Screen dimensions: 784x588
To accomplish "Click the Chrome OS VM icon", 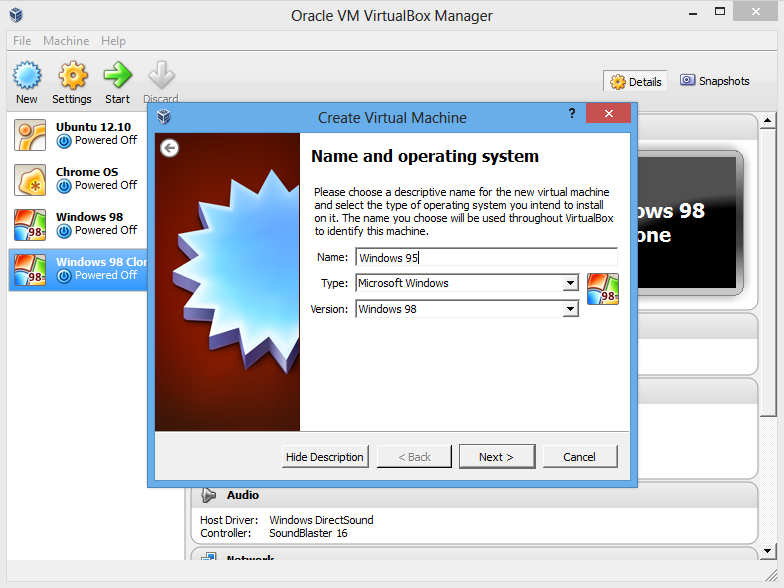I will (x=30, y=180).
